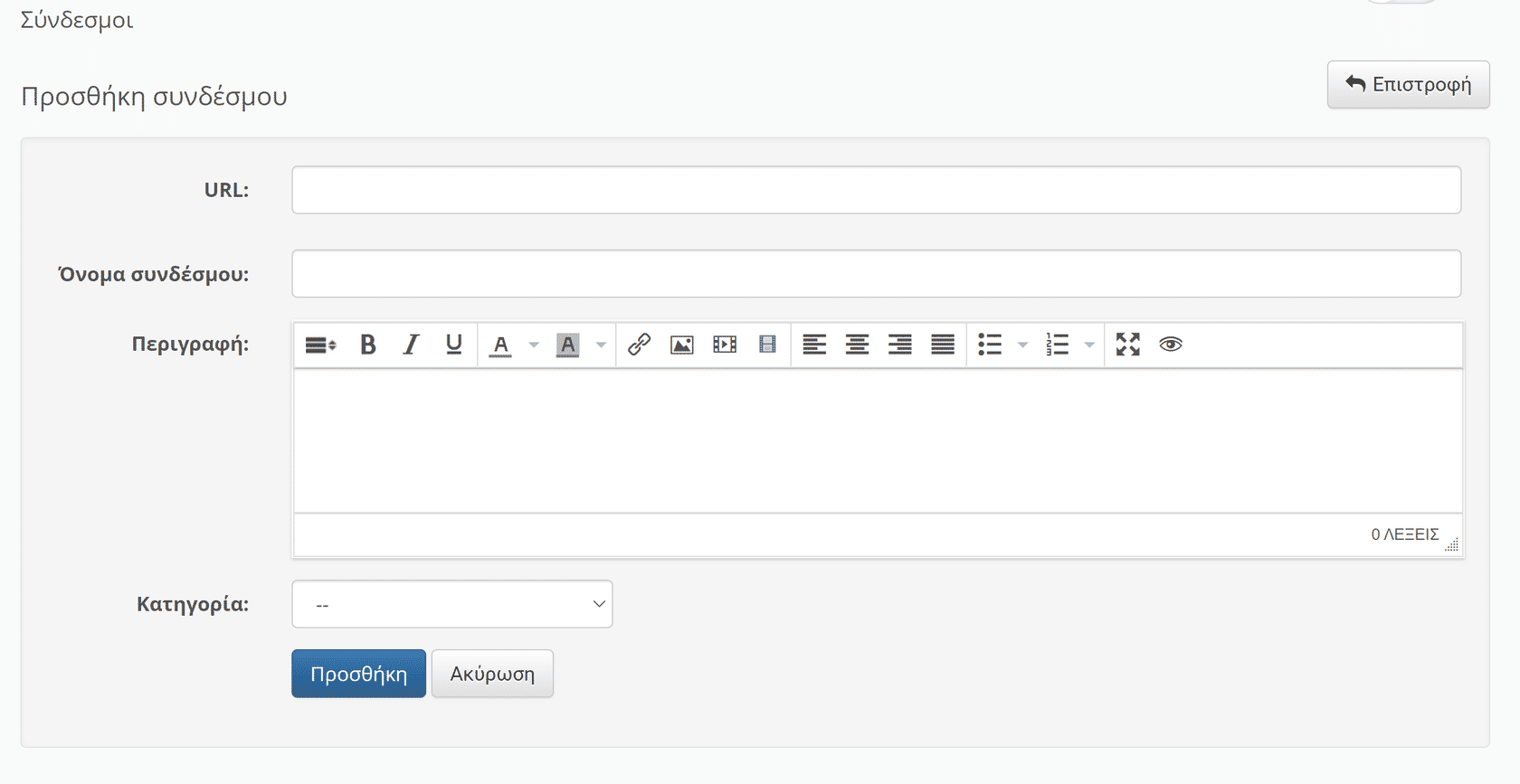Click the underline icon

click(453, 345)
